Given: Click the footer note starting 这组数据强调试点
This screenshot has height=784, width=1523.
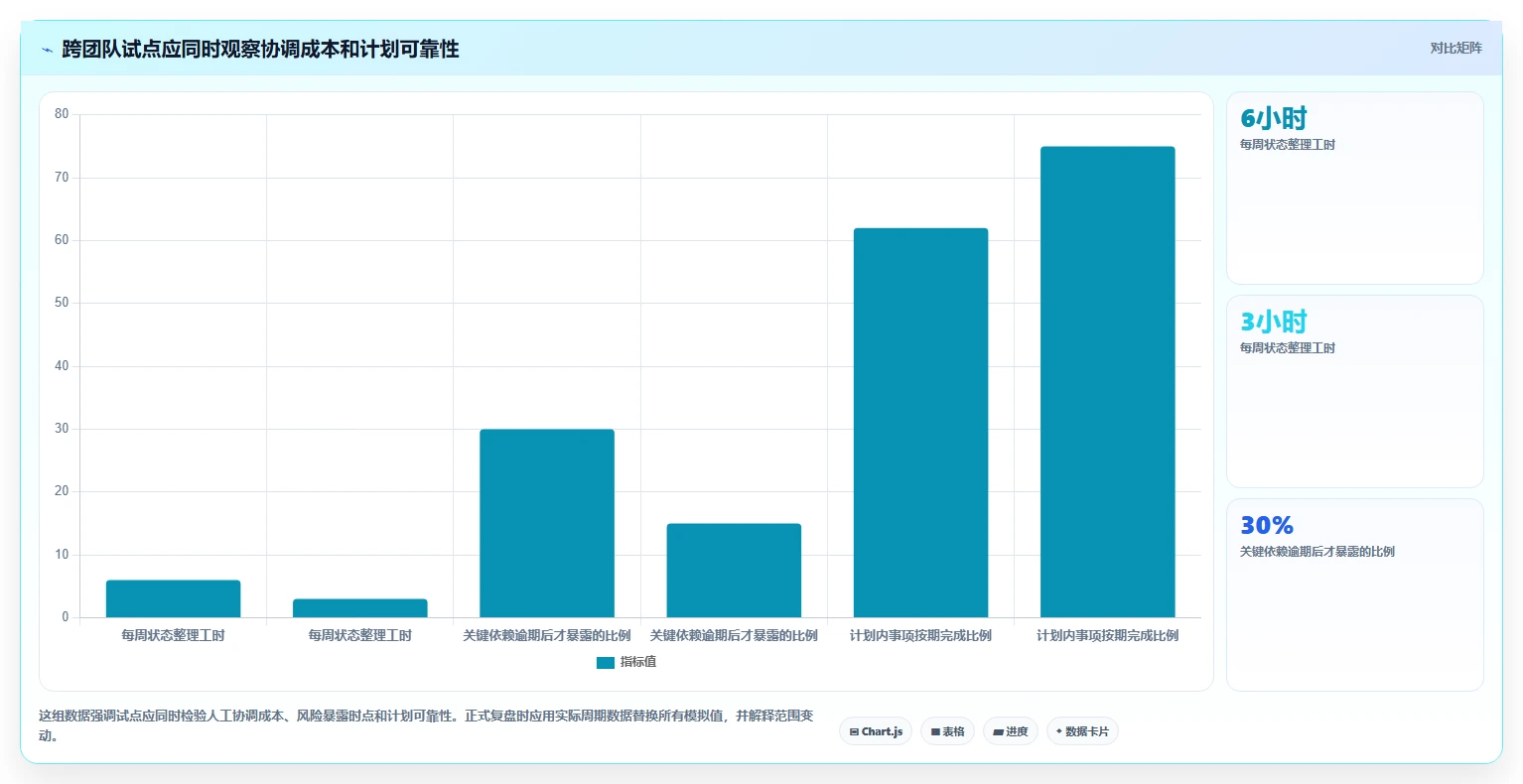Looking at the screenshot, I should click(426, 725).
